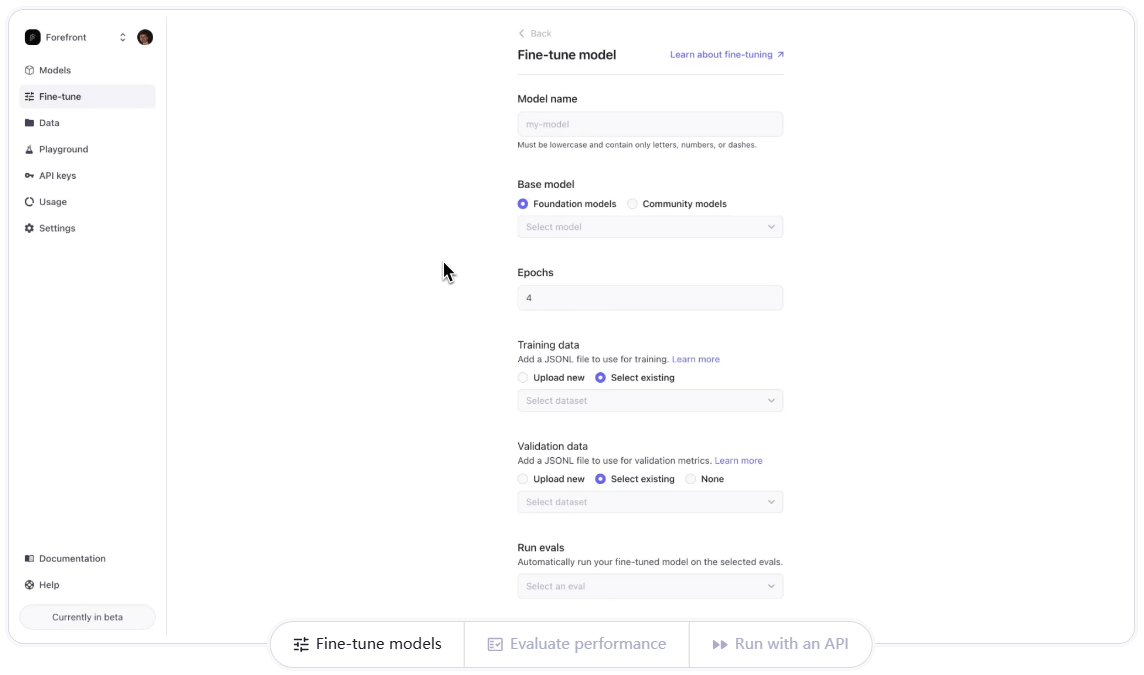This screenshot has height=675, width=1144.
Task: Open the Usage circle icon
Action: tap(30, 202)
